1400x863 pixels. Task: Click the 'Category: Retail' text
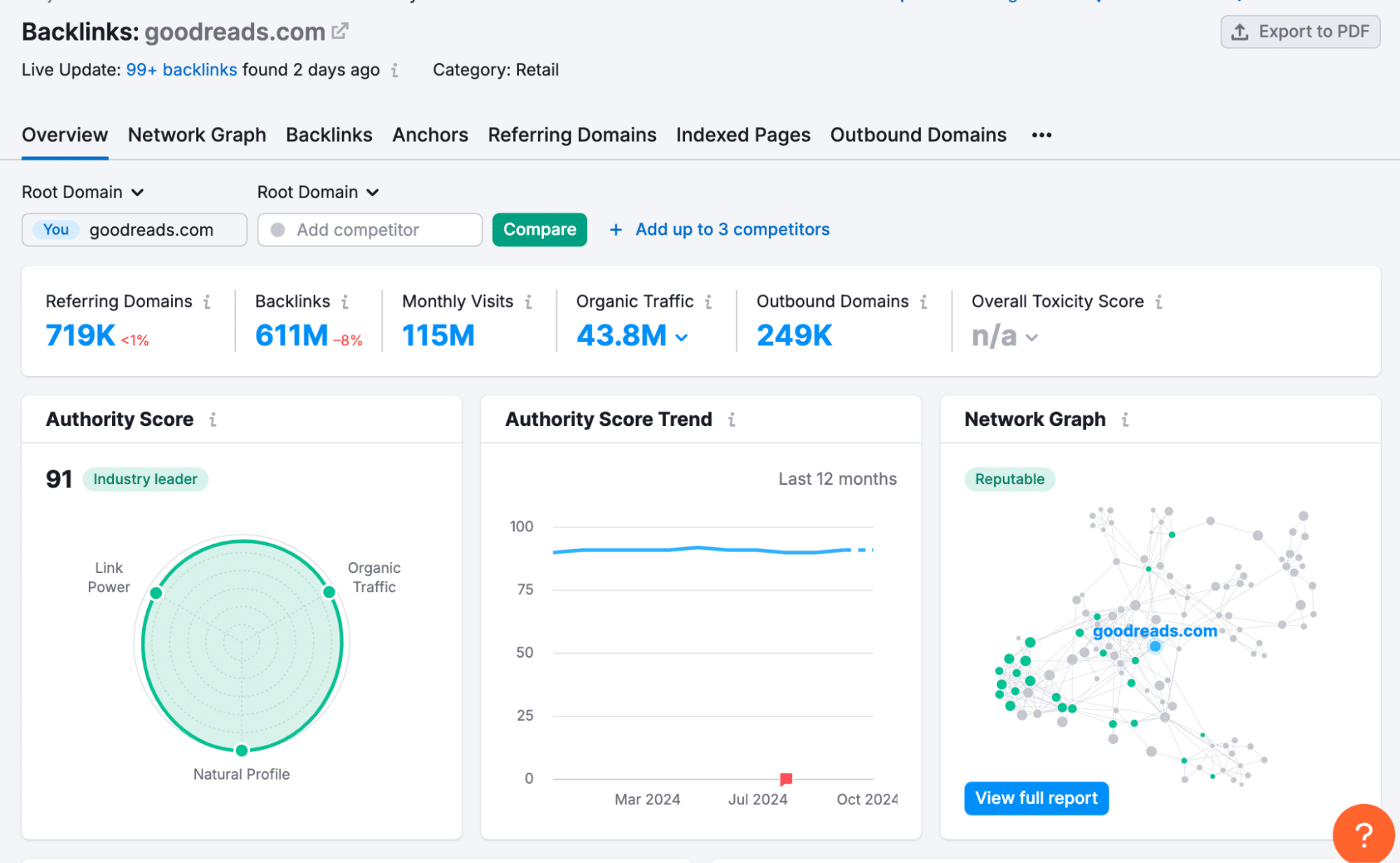tap(496, 70)
